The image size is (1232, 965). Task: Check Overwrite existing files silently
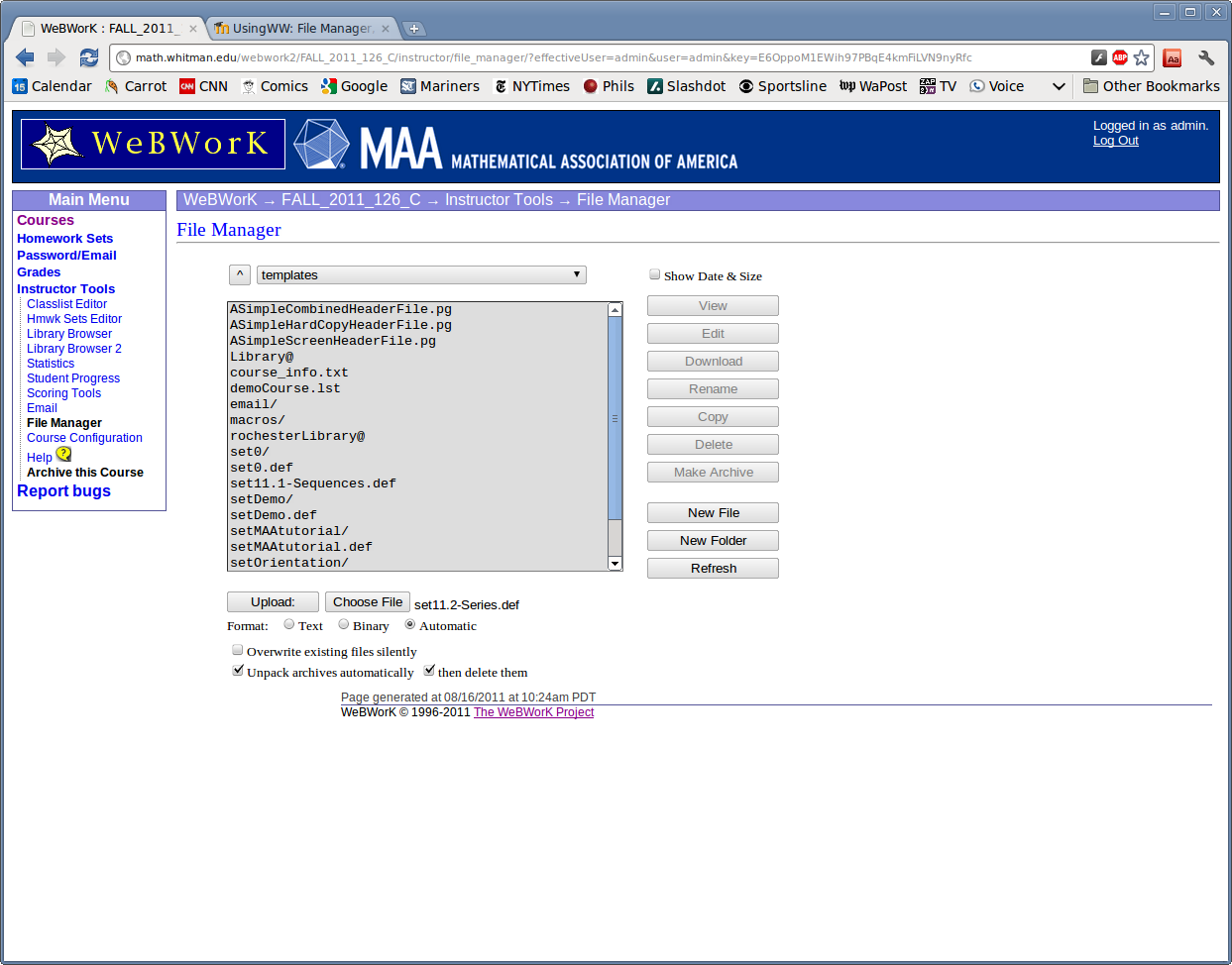point(238,650)
